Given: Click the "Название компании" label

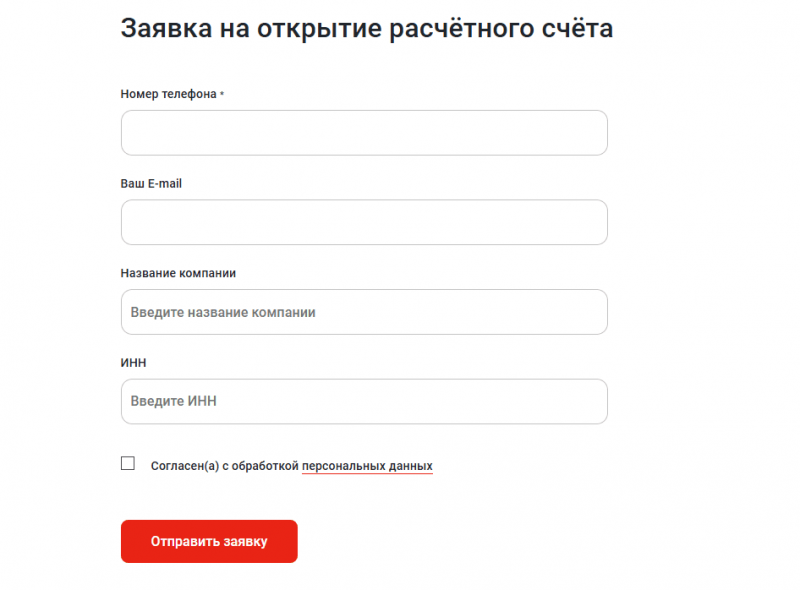Looking at the screenshot, I should [177, 273].
